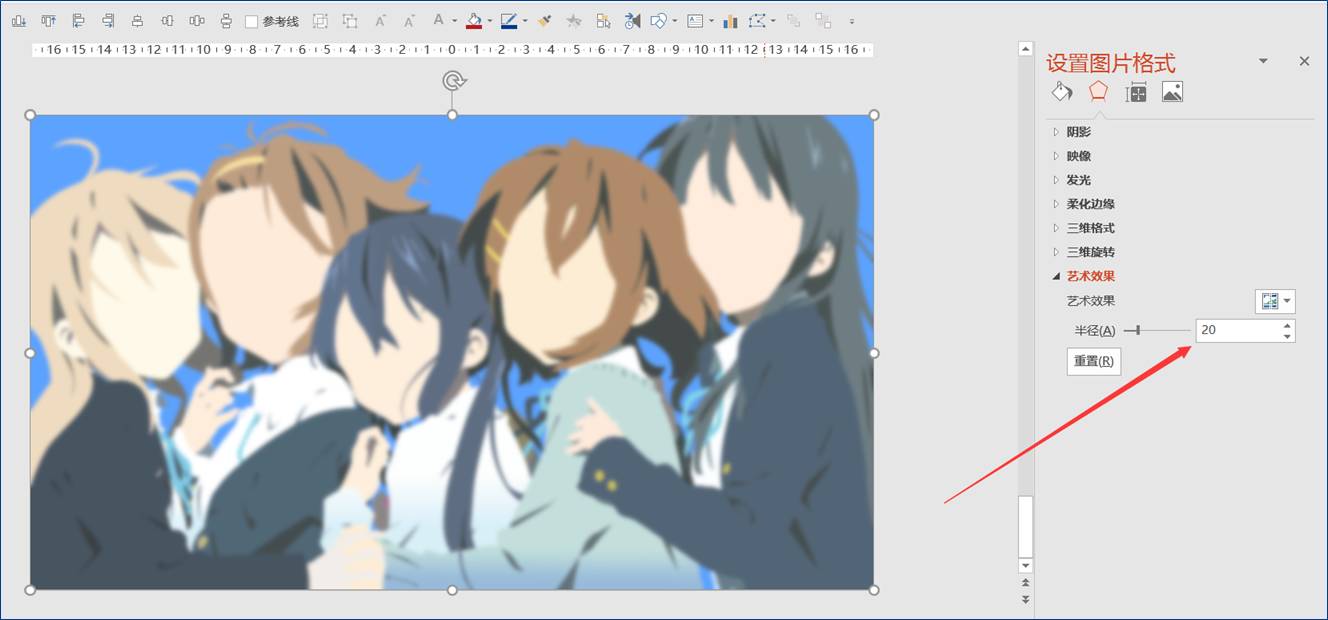This screenshot has height=620, width=1328.
Task: Open the shapes dropdown arrow
Action: pyautogui.click(x=675, y=21)
